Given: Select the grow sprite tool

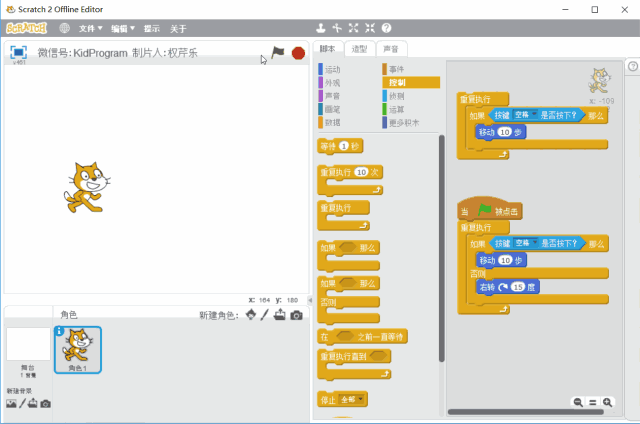Looking at the screenshot, I should 354,28.
